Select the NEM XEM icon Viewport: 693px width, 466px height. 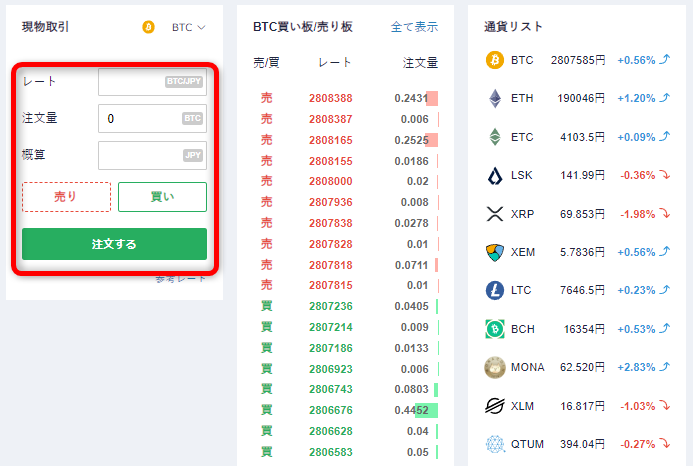tap(494, 252)
